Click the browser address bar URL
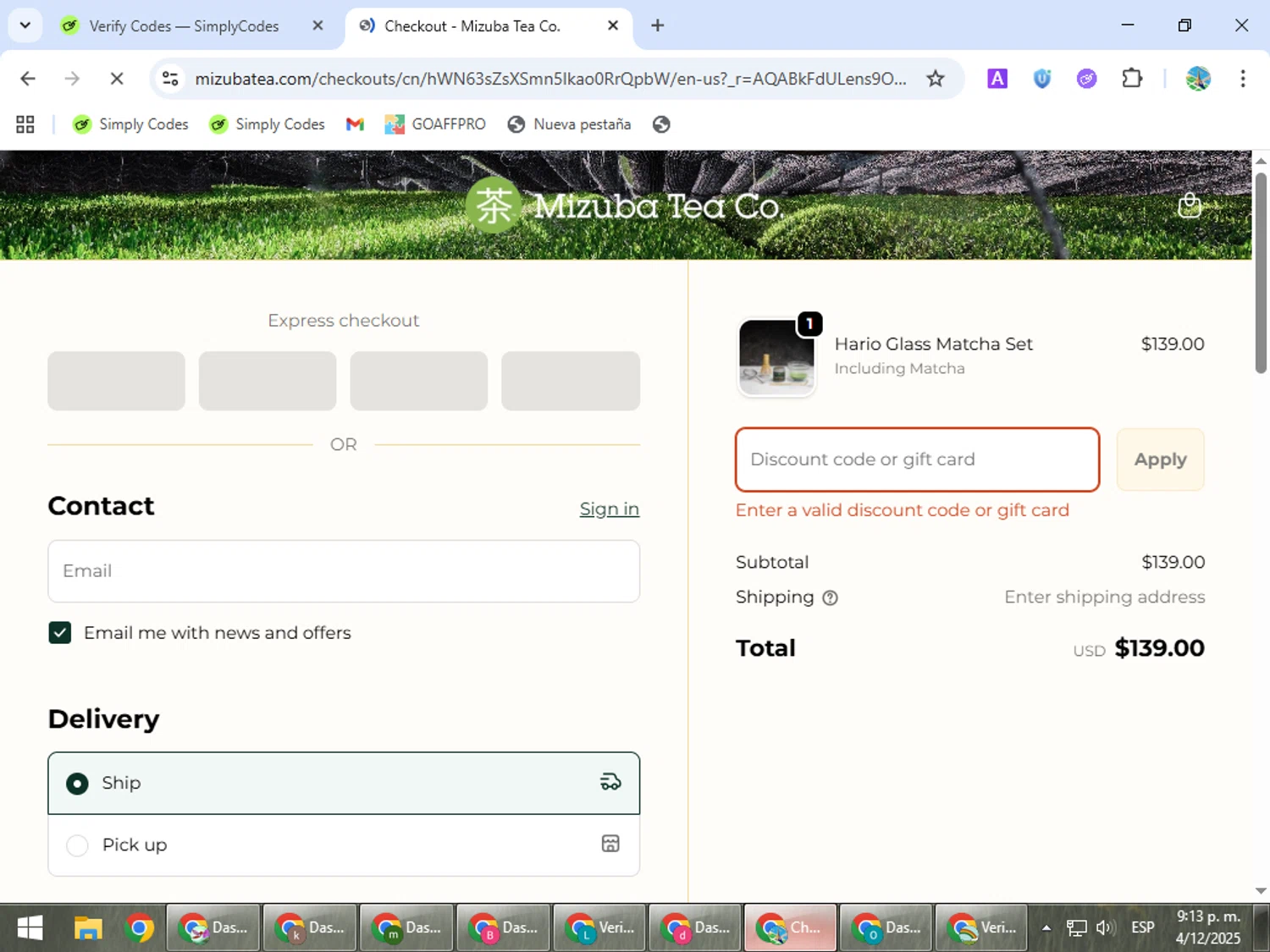The width and height of the screenshot is (1270, 952). 550,79
